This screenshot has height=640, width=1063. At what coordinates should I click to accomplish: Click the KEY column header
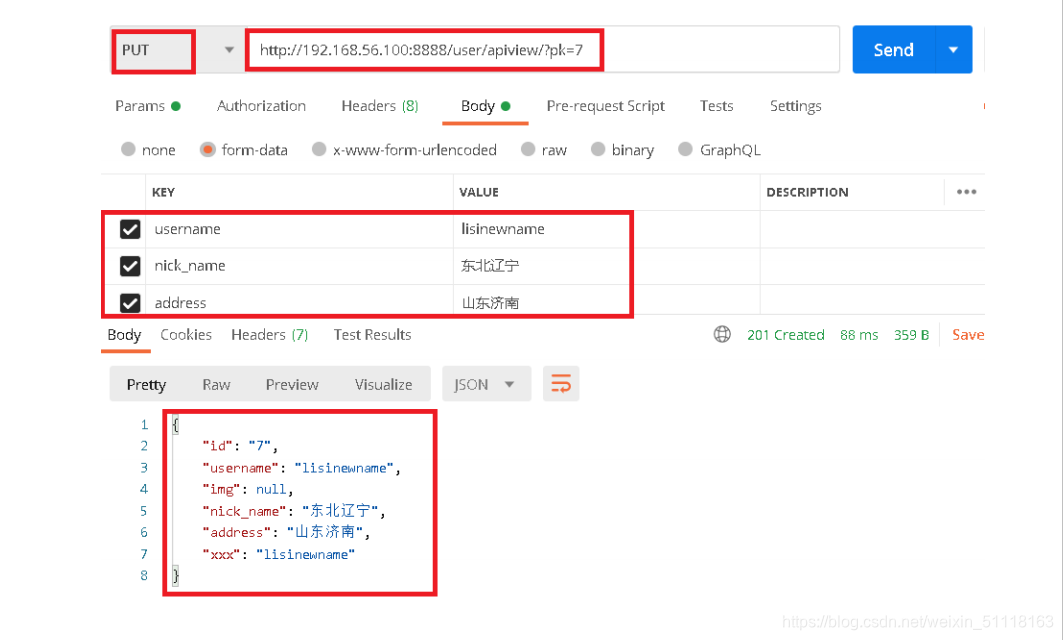(163, 193)
